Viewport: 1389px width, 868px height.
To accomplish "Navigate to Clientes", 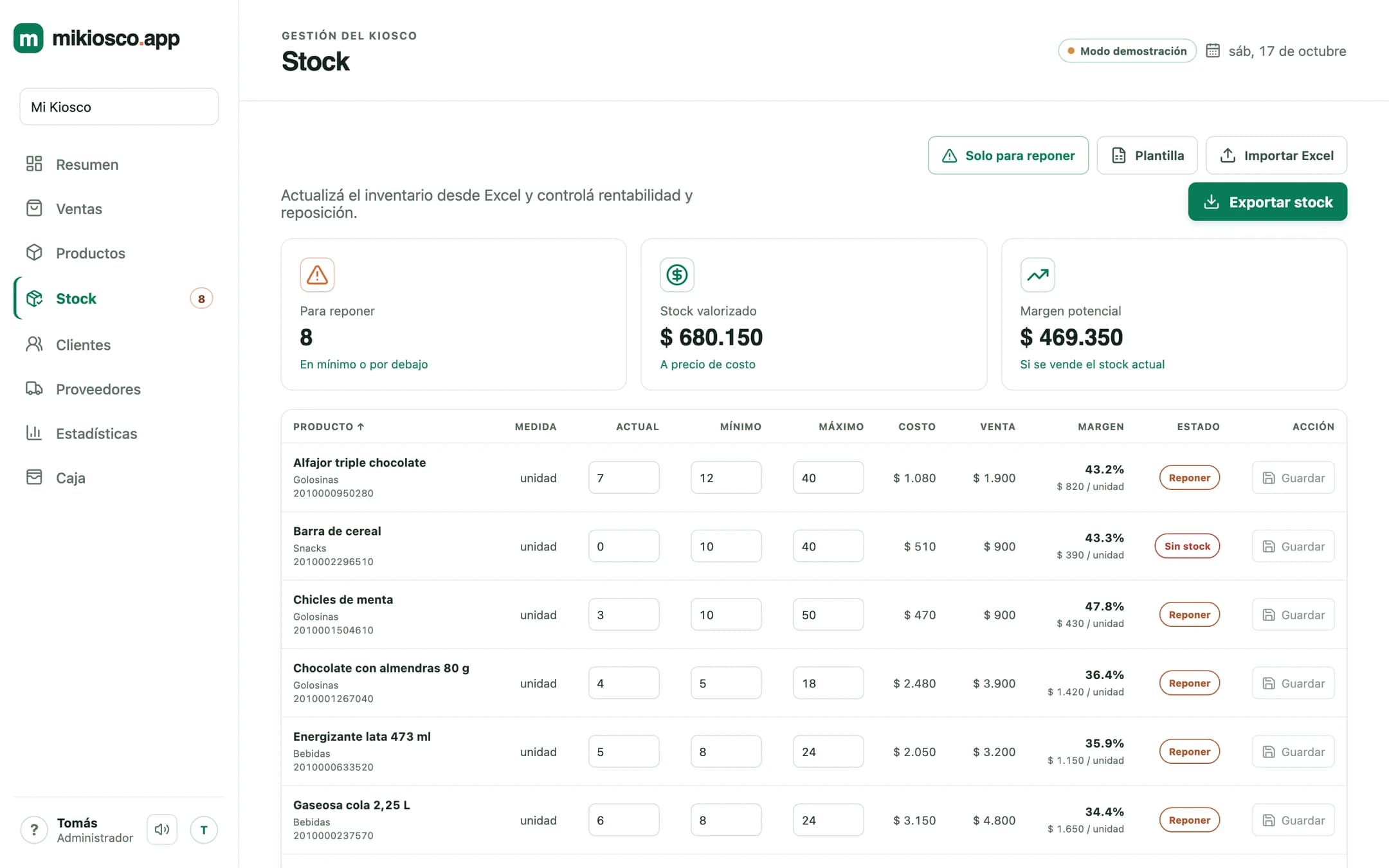I will click(x=119, y=345).
